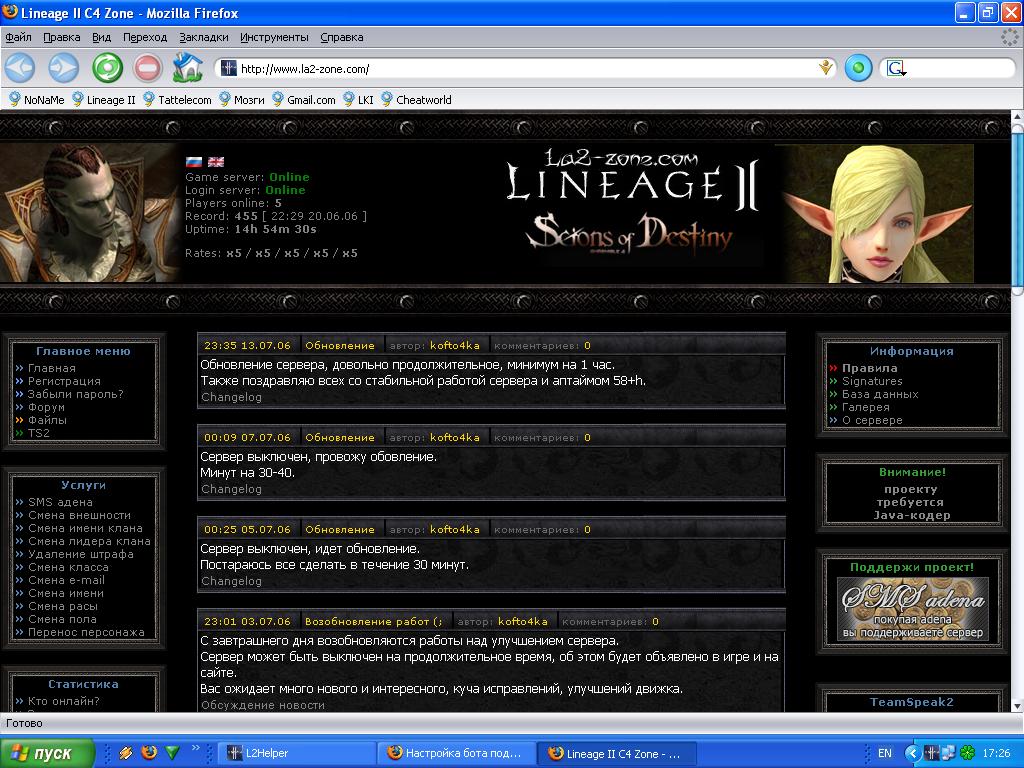
Task: Go to the Home page icon
Action: coord(187,68)
